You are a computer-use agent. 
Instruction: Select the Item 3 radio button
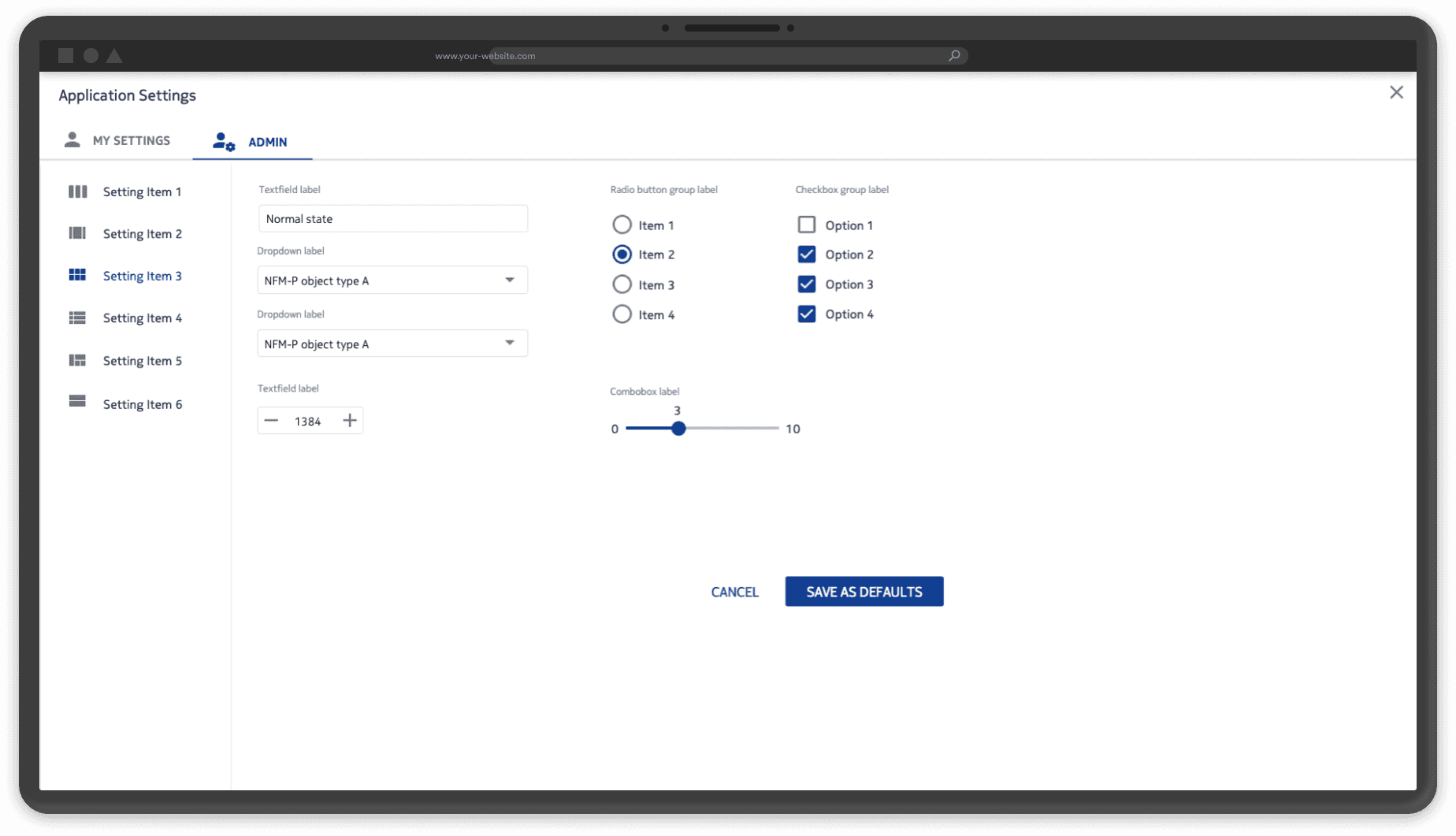[622, 284]
